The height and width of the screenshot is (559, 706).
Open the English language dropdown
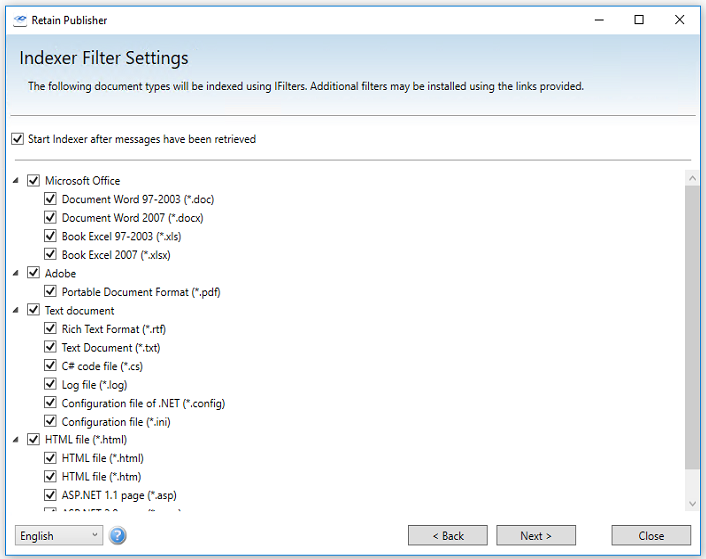click(x=59, y=536)
